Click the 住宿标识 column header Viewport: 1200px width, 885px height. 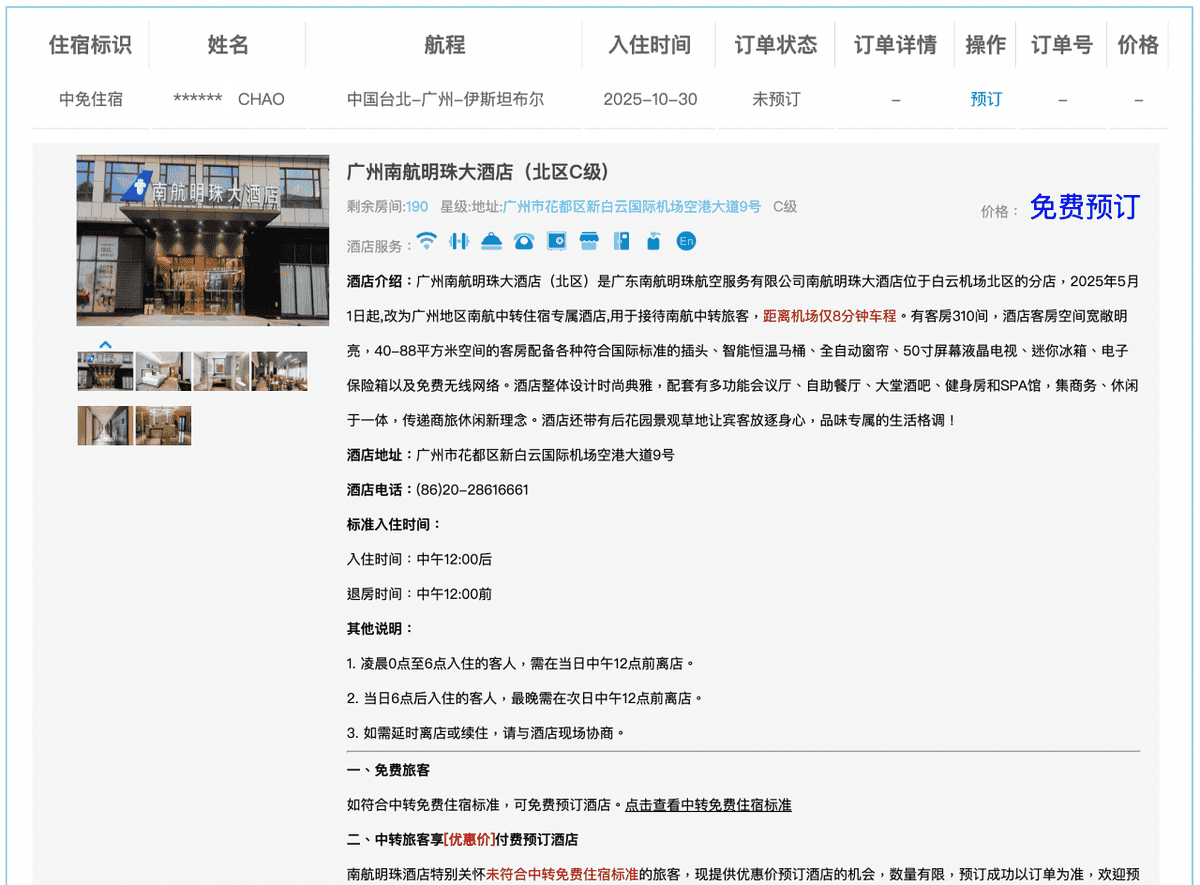tap(90, 45)
